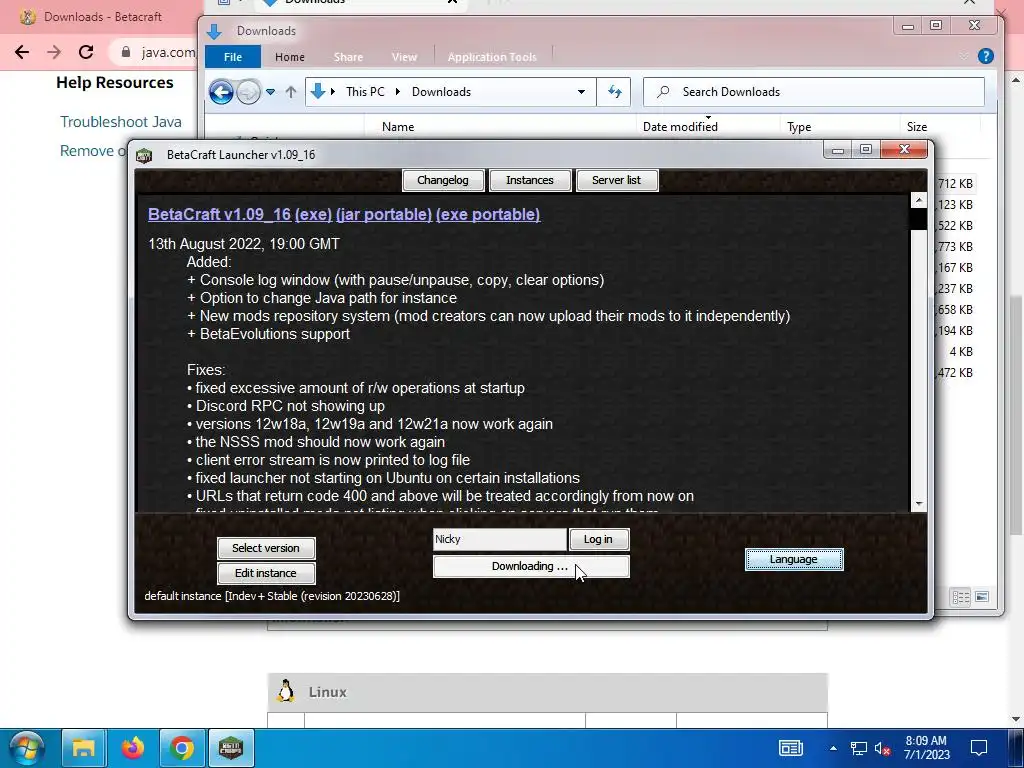This screenshot has height=768, width=1024.
Task: Sort by the Name column header
Action: (398, 127)
